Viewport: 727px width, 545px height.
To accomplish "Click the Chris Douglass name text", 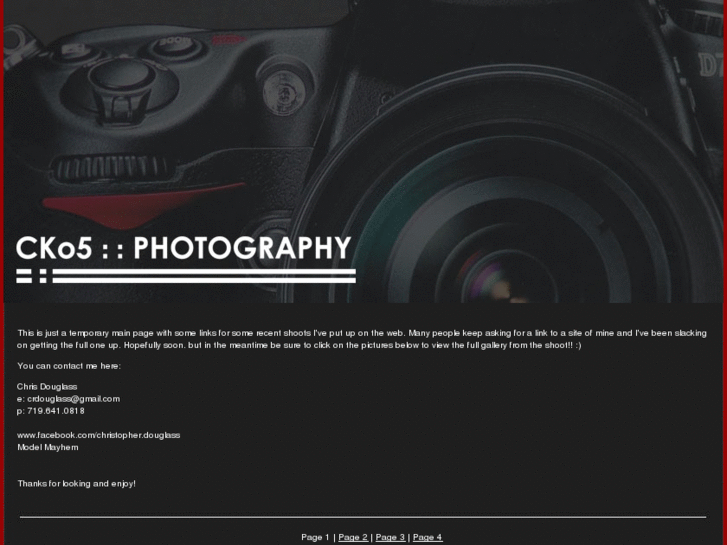I will point(47,387).
